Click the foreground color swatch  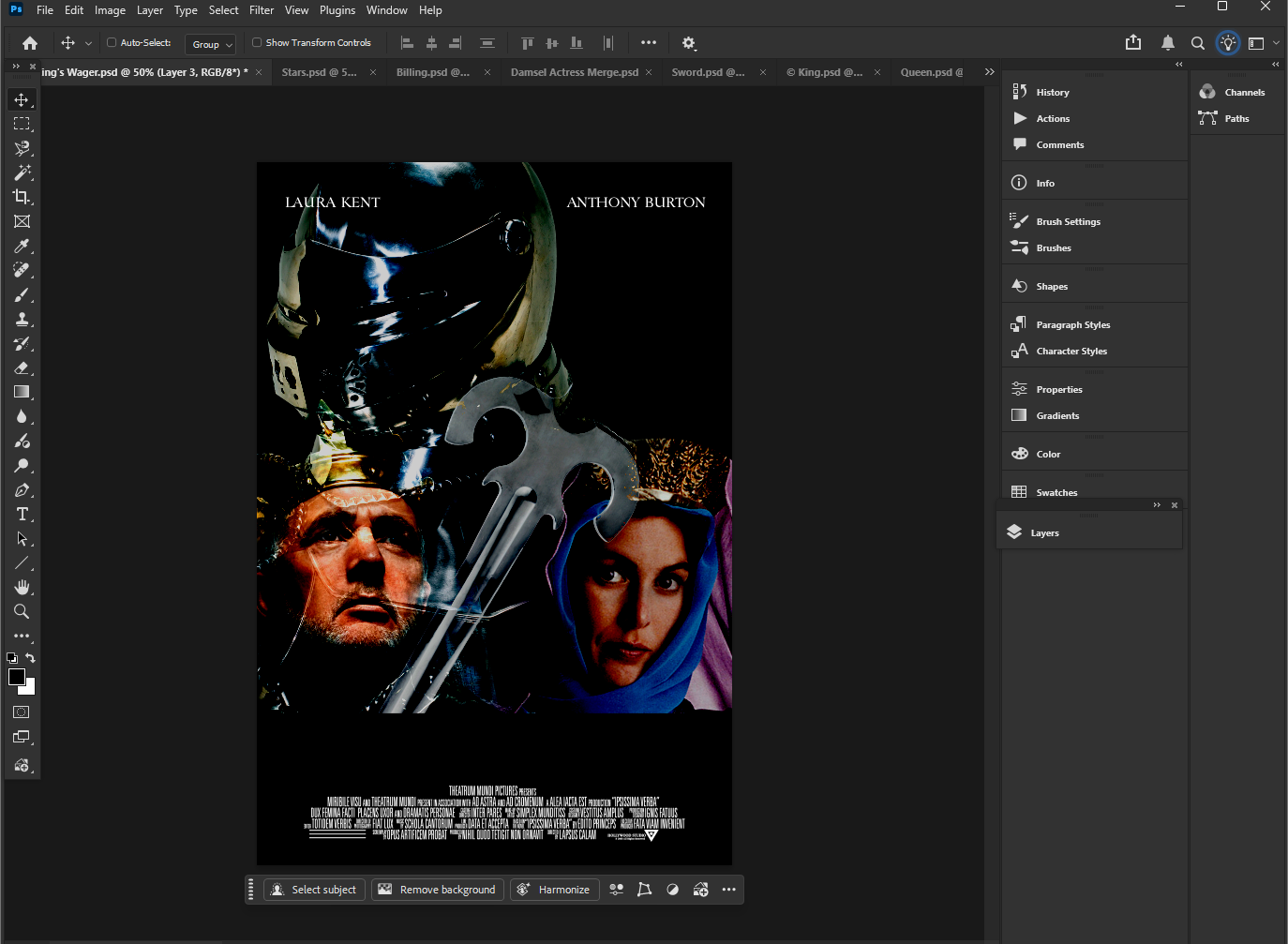pyautogui.click(x=16, y=678)
